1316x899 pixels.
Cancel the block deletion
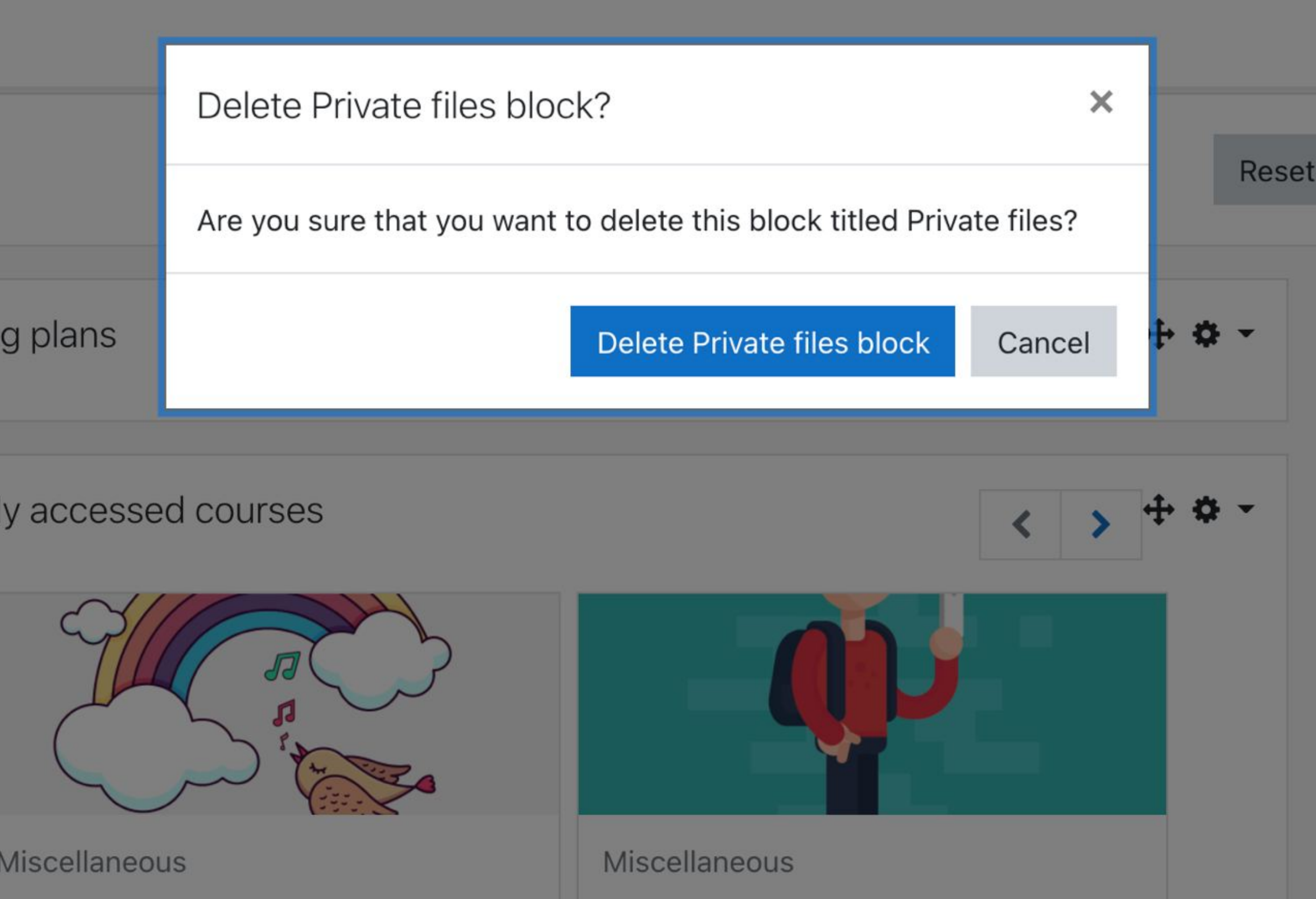click(1043, 341)
